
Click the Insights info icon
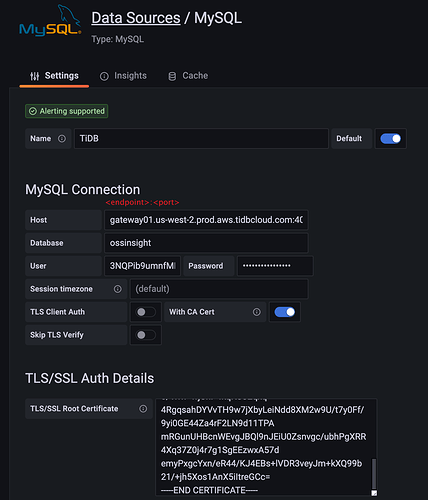104,76
